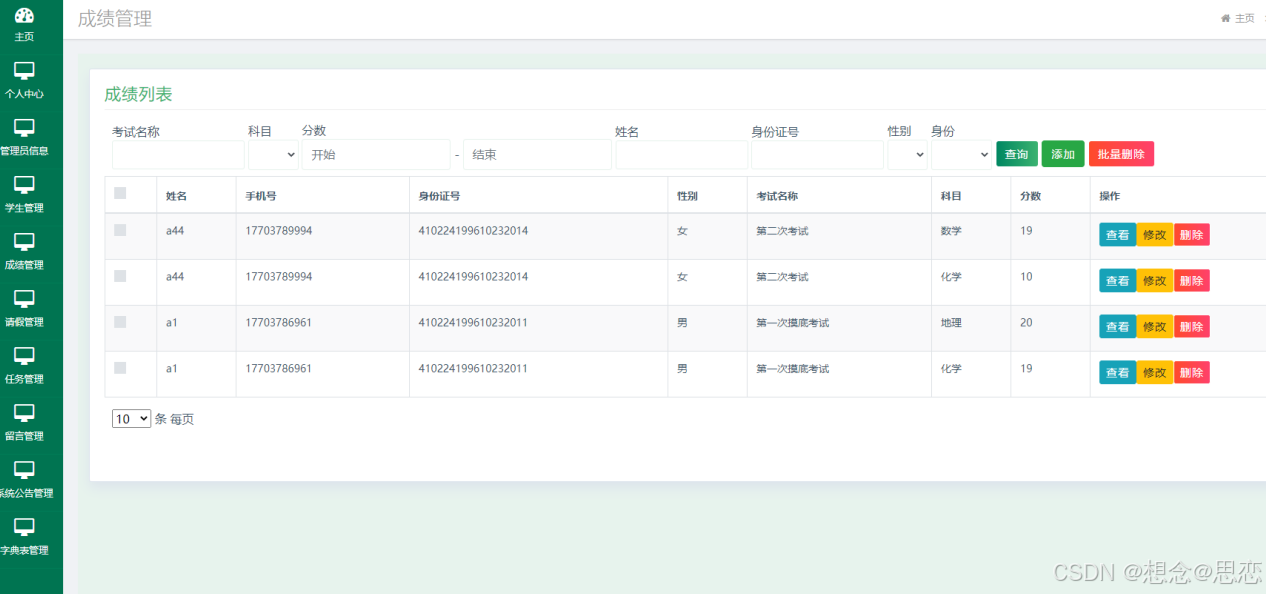Click the 考试名称 search input field

pyautogui.click(x=178, y=155)
